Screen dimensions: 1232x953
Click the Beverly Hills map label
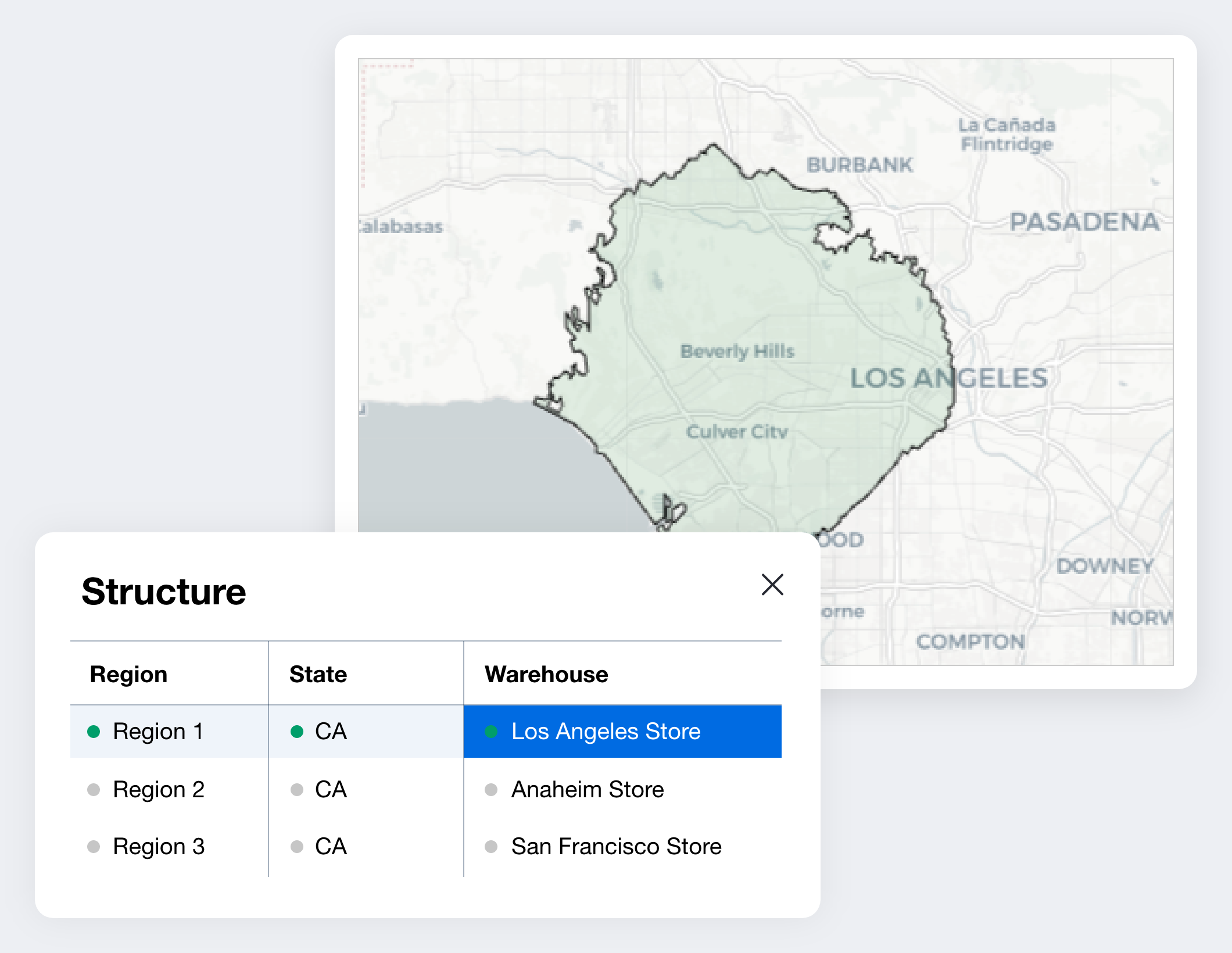[737, 351]
